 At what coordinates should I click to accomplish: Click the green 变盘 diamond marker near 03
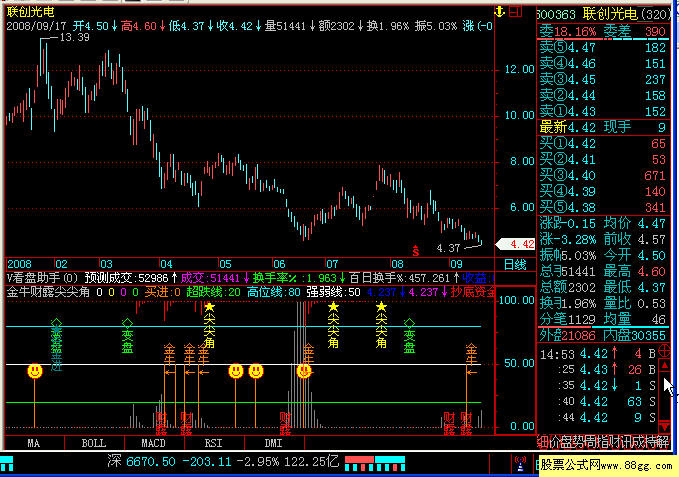tap(127, 336)
